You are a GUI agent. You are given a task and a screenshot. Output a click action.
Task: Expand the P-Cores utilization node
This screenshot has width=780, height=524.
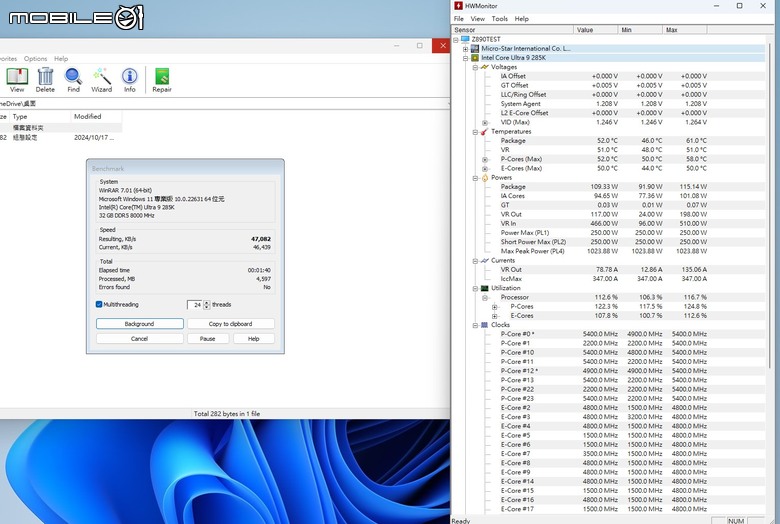tap(494, 307)
